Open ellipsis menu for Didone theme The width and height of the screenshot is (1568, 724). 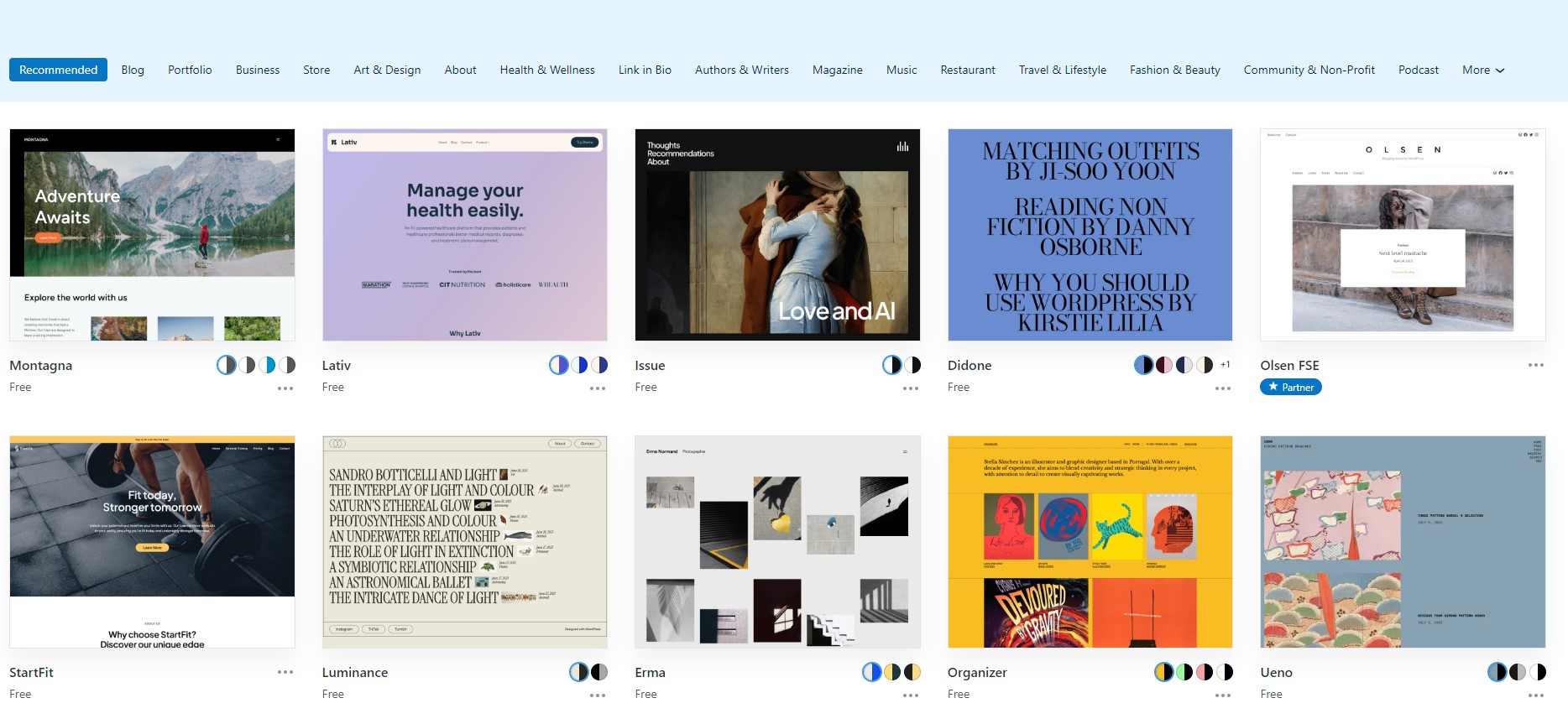tap(1223, 388)
